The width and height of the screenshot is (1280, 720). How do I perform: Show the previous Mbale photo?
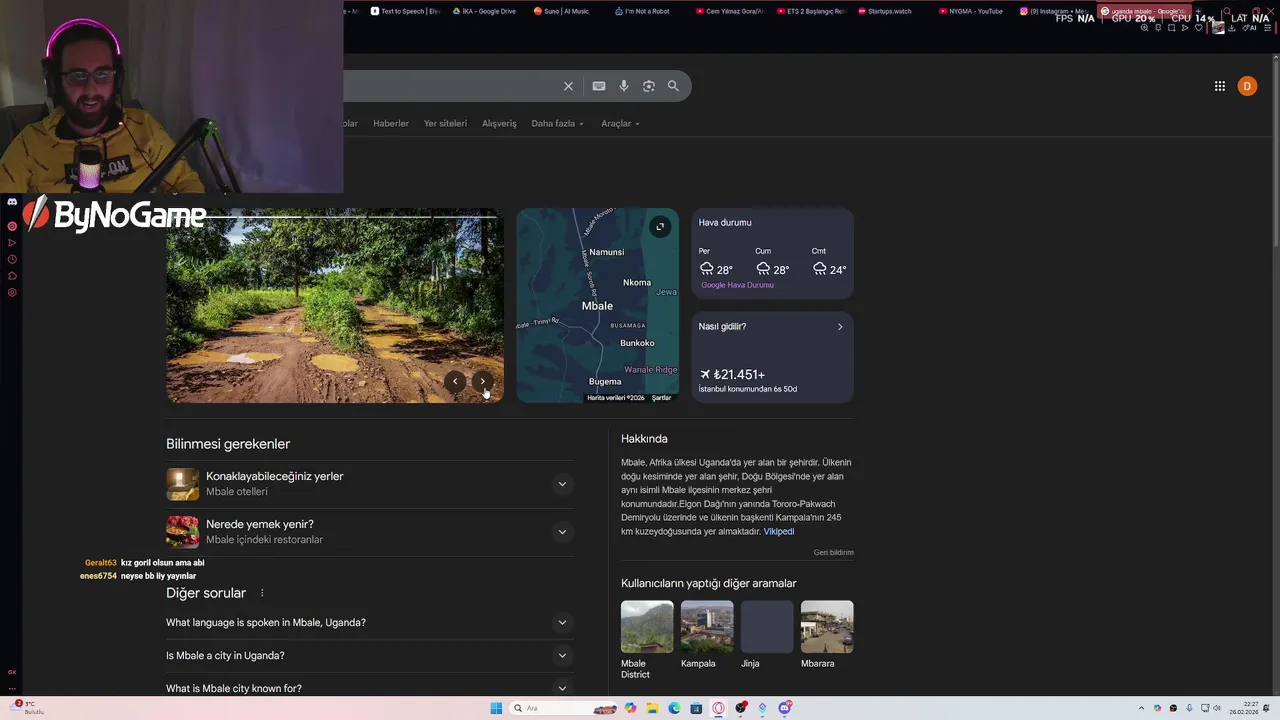455,381
